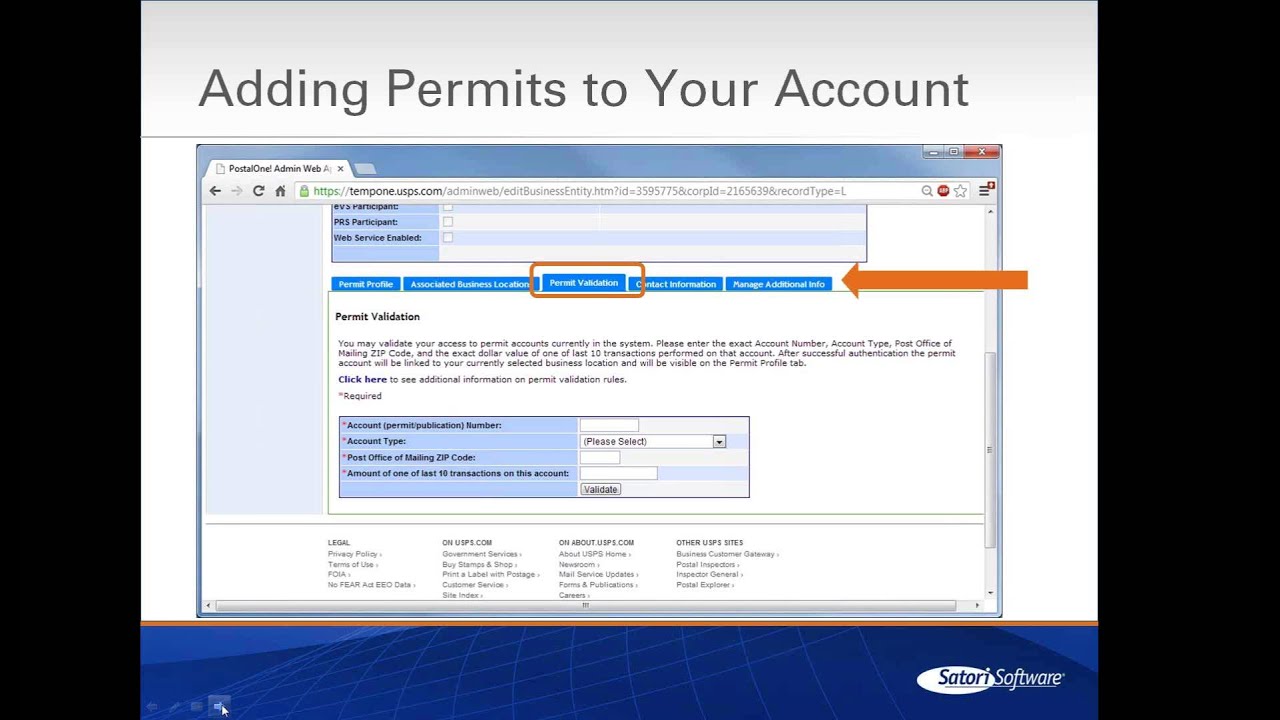Click the vertical scrollbar thumb in browser
Screen dimensions: 1280x720
(x=990, y=449)
